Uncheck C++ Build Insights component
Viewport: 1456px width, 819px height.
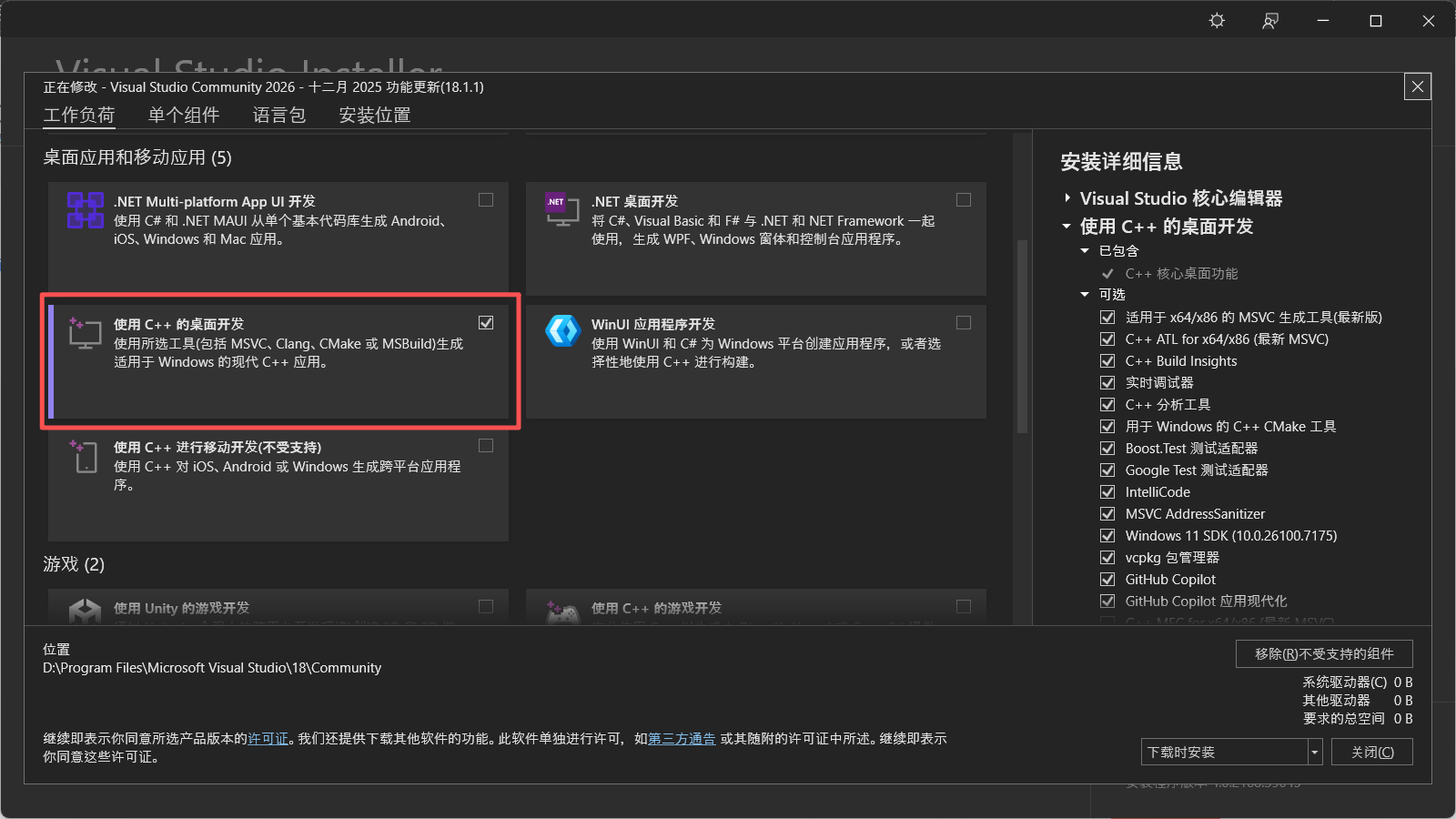[1107, 361]
